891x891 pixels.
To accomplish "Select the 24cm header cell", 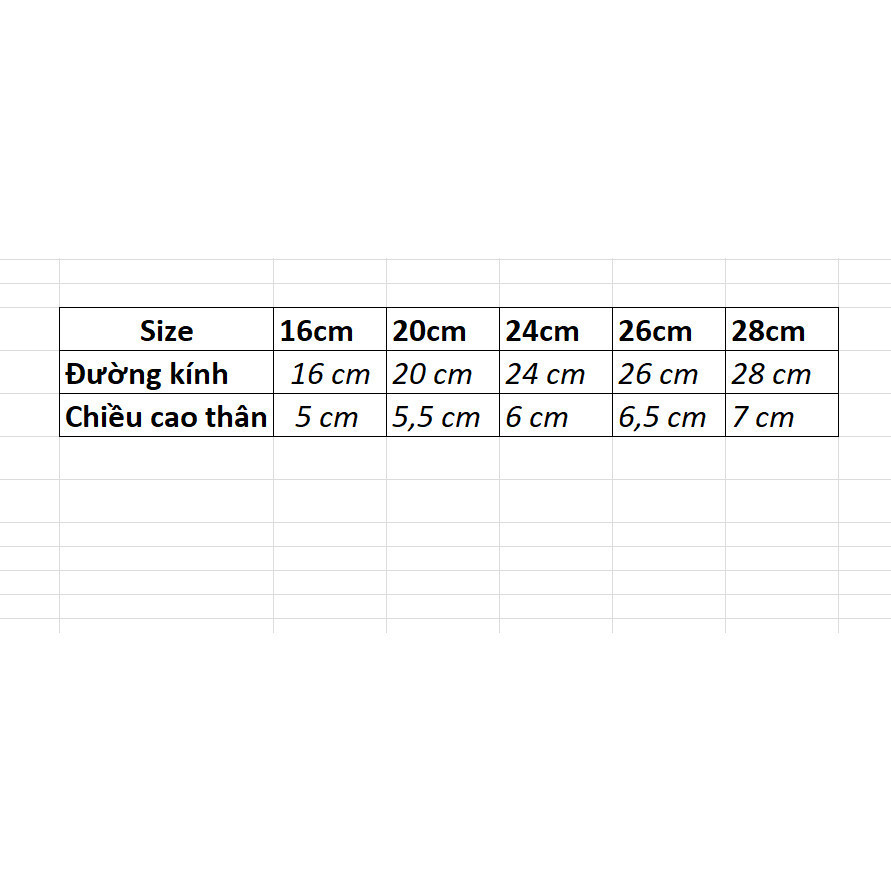I will coord(556,330).
